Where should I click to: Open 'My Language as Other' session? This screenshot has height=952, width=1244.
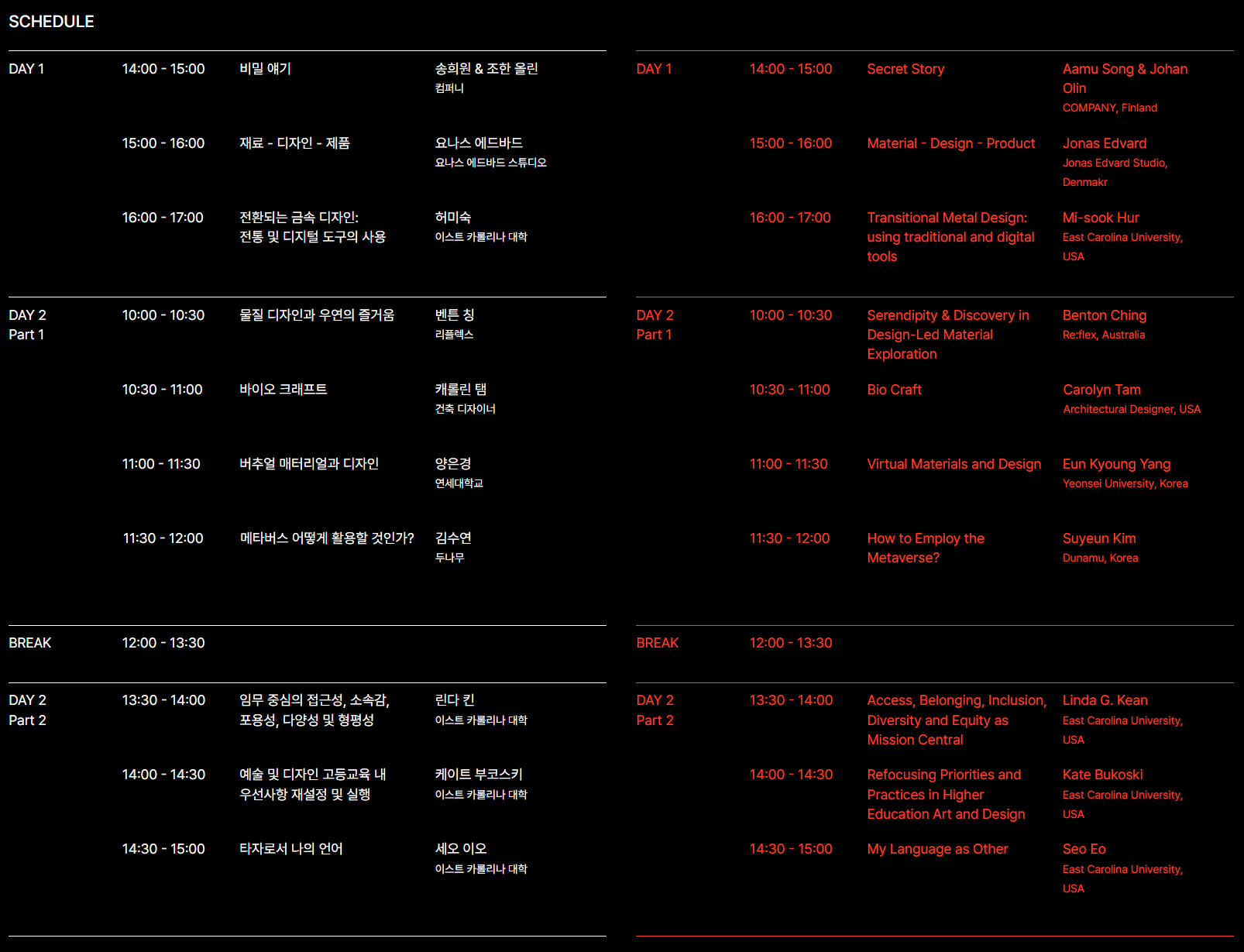coord(937,849)
